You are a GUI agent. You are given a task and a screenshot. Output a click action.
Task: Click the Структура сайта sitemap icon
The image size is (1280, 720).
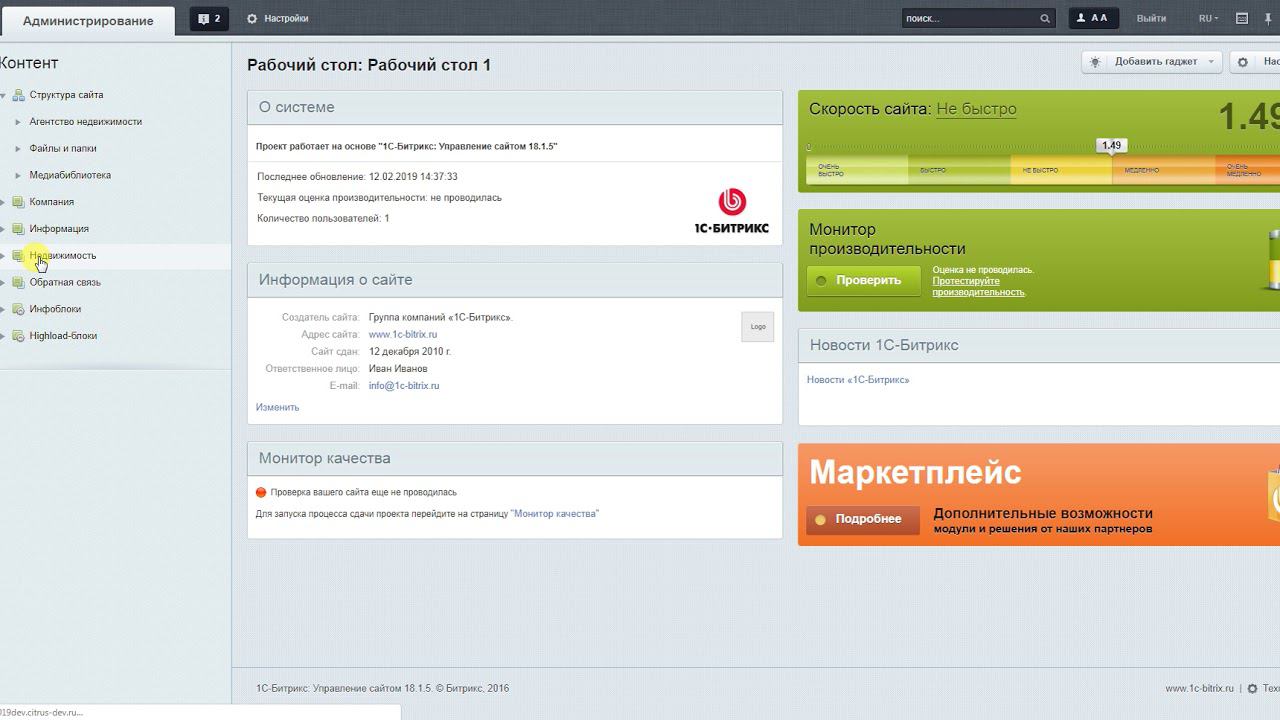[x=18, y=95]
